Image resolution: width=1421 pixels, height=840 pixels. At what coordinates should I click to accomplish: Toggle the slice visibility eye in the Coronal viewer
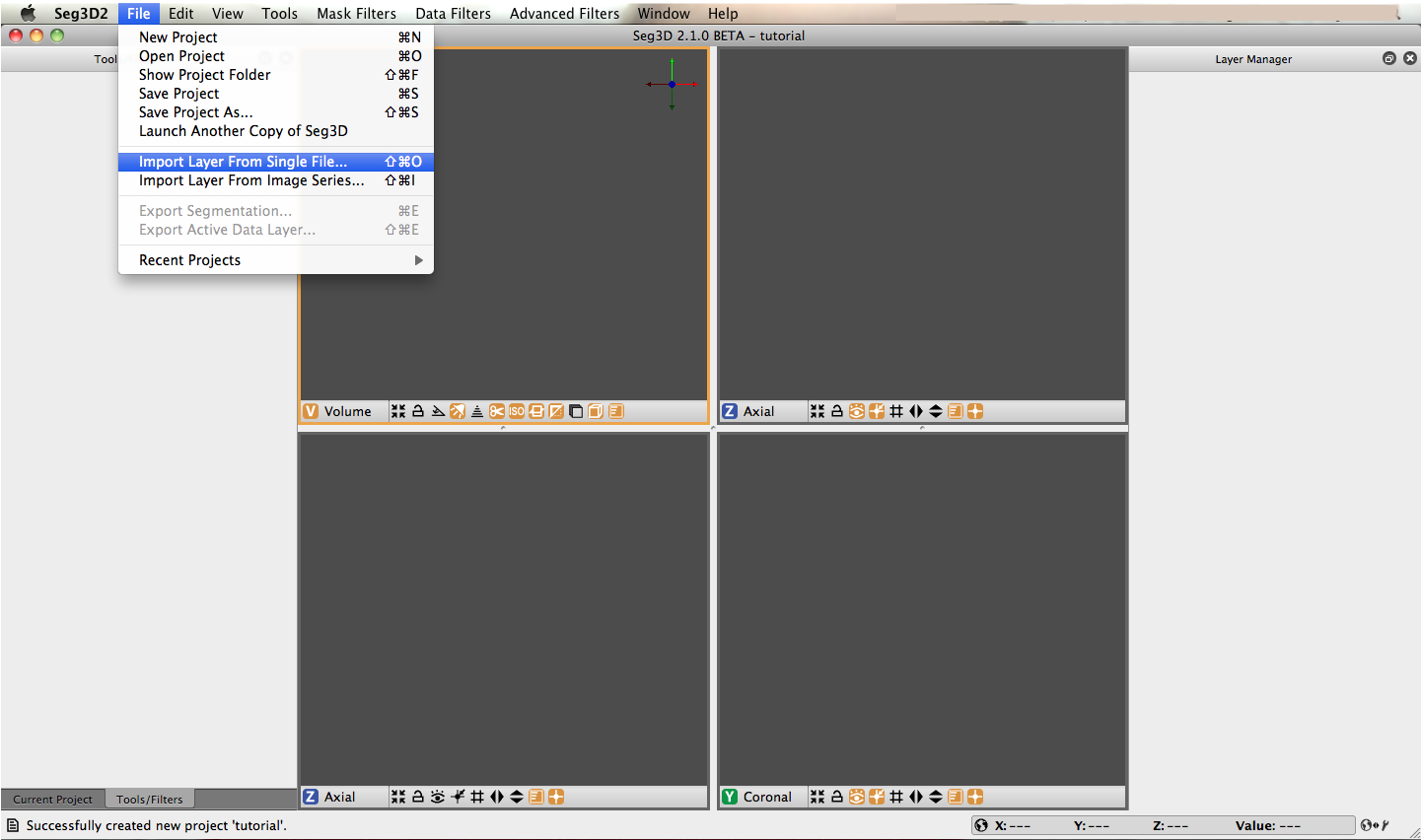pos(857,797)
